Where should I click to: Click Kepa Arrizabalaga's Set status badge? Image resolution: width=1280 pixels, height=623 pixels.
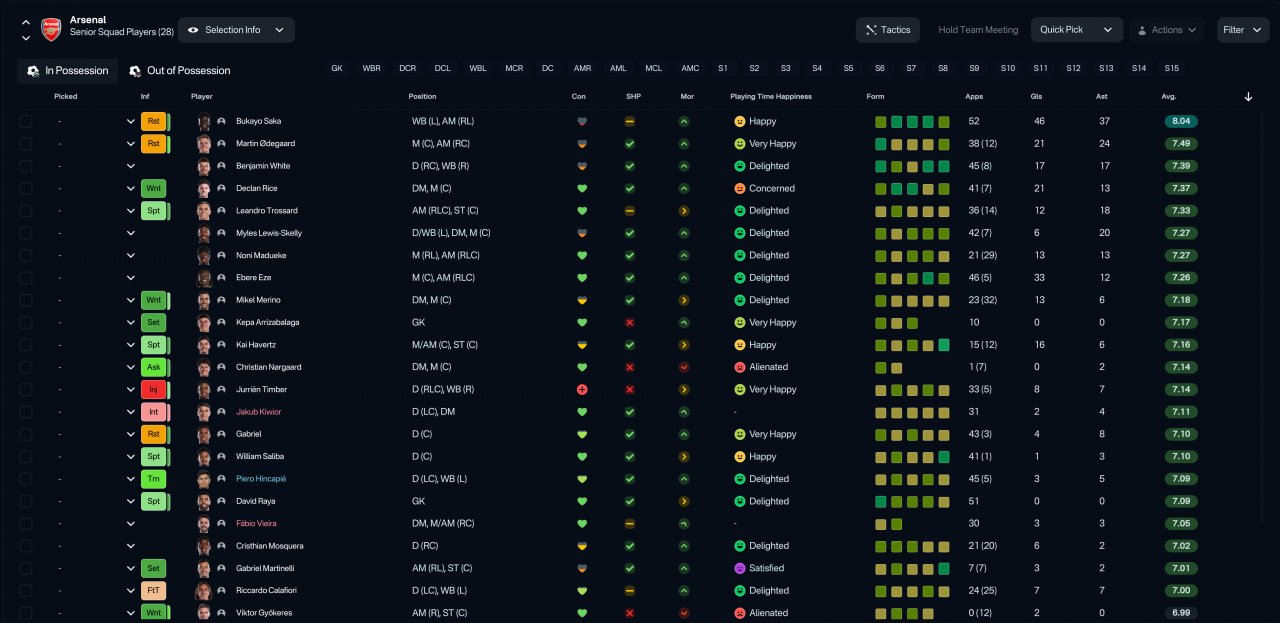(154, 323)
